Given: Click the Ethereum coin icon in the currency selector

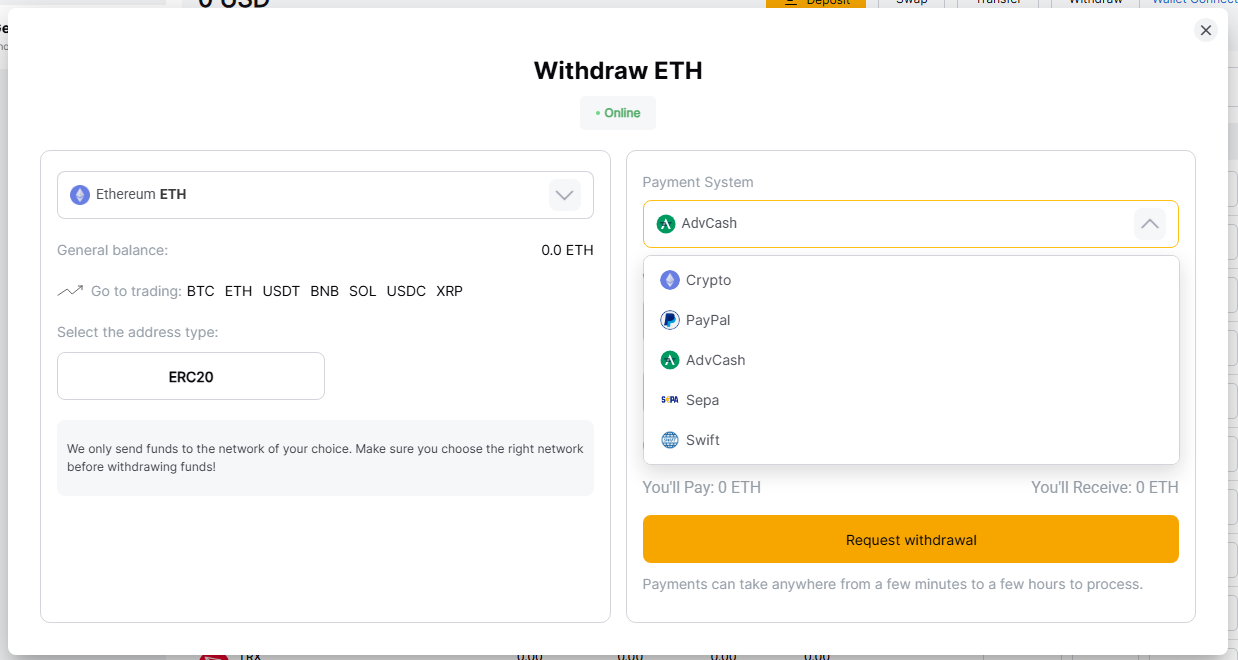Looking at the screenshot, I should [80, 195].
